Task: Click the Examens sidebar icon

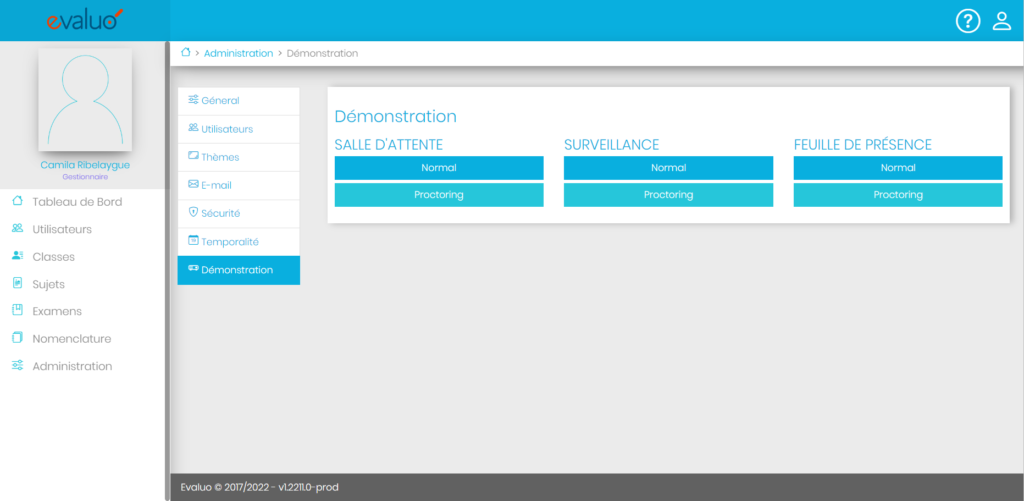Action: click(x=17, y=311)
